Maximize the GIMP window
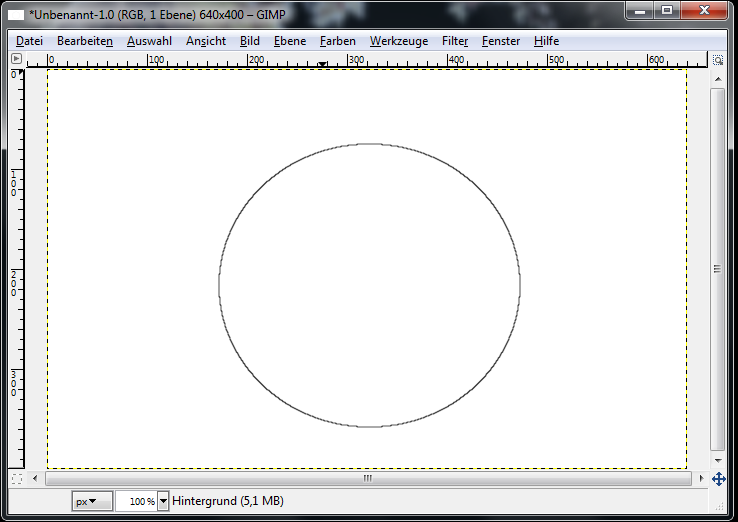Screen dimensions: 738x522 [x=667, y=10]
